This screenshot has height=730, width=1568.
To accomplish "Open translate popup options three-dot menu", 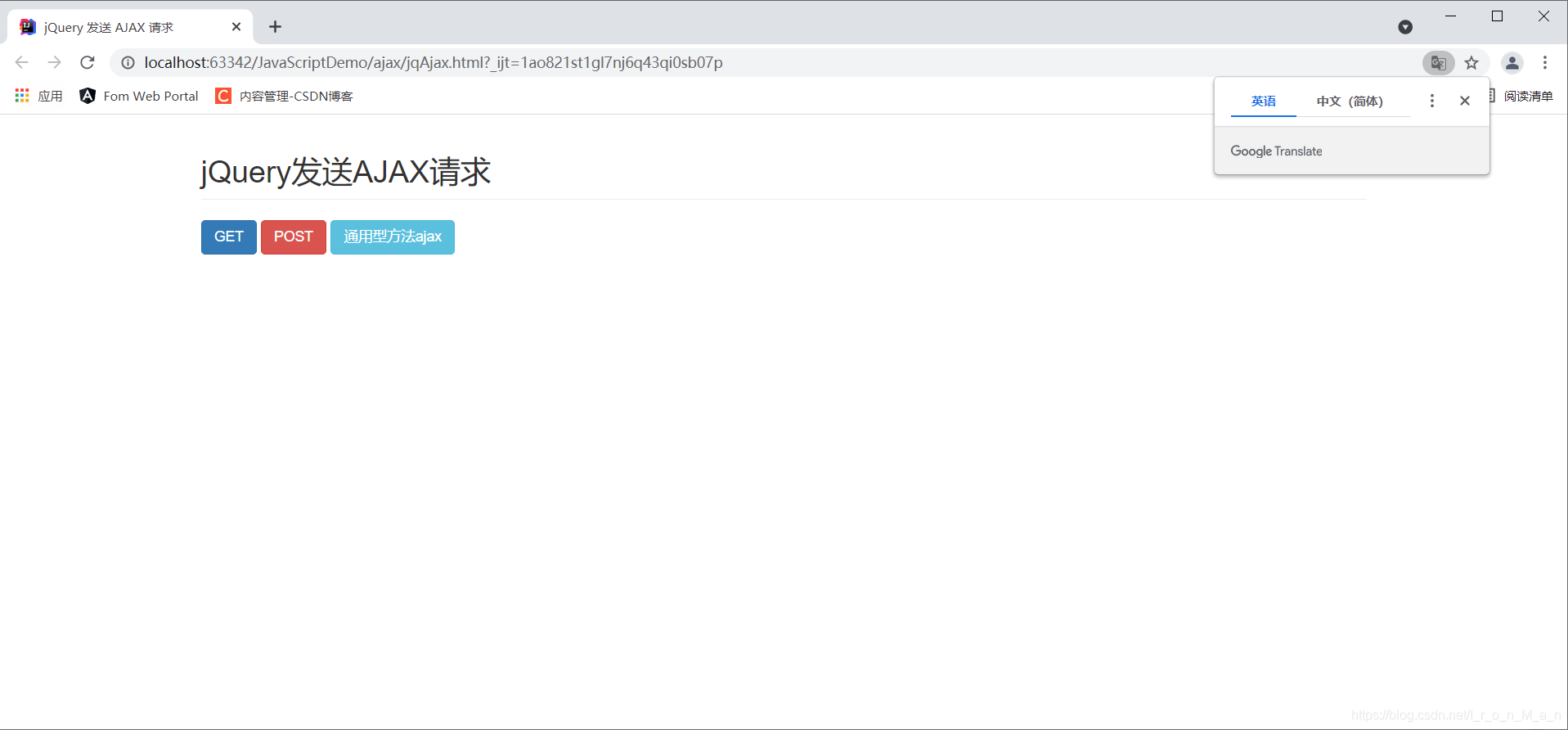I will 1431,101.
